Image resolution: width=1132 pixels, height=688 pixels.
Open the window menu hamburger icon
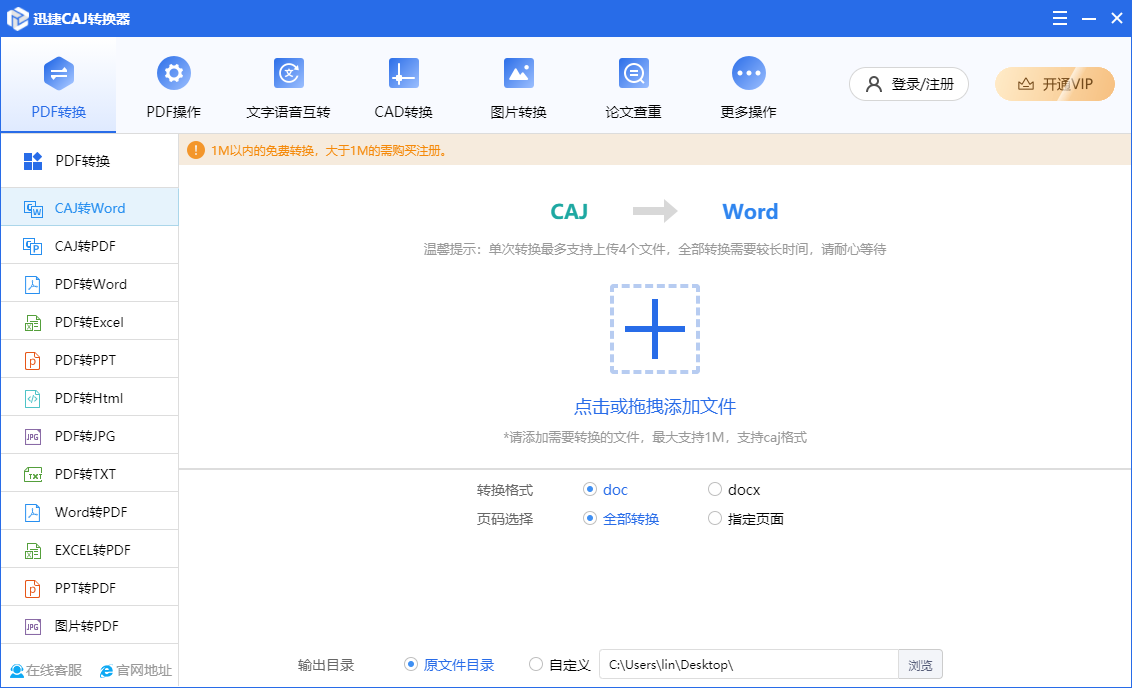point(1059,18)
